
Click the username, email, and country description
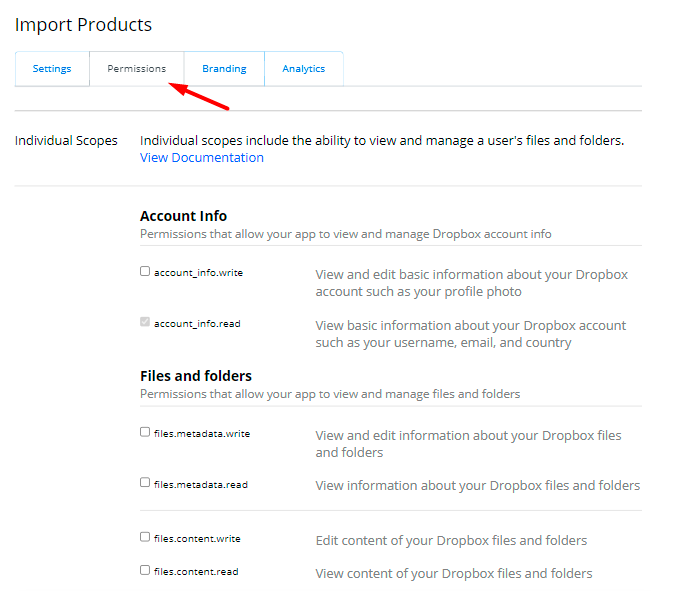pos(470,334)
